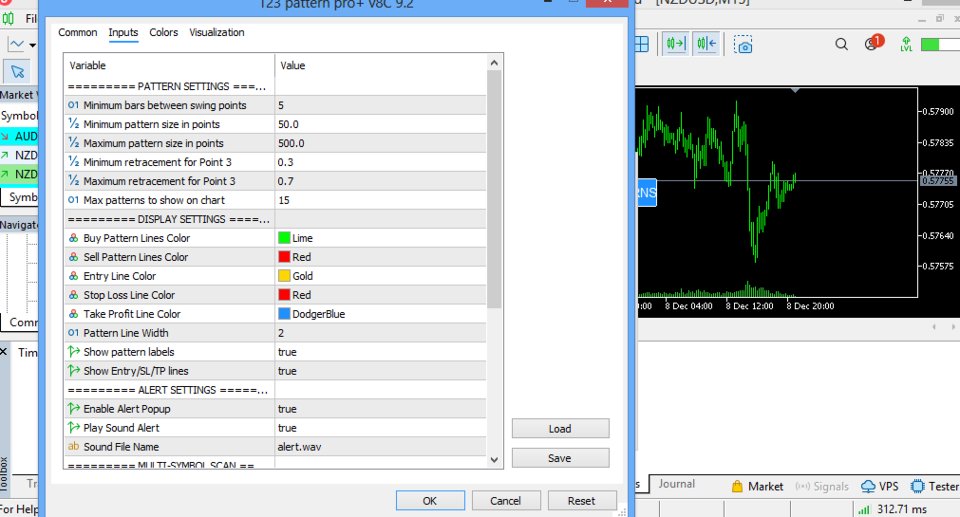
Task: Click connection status 312.71 ms
Action: 893,509
